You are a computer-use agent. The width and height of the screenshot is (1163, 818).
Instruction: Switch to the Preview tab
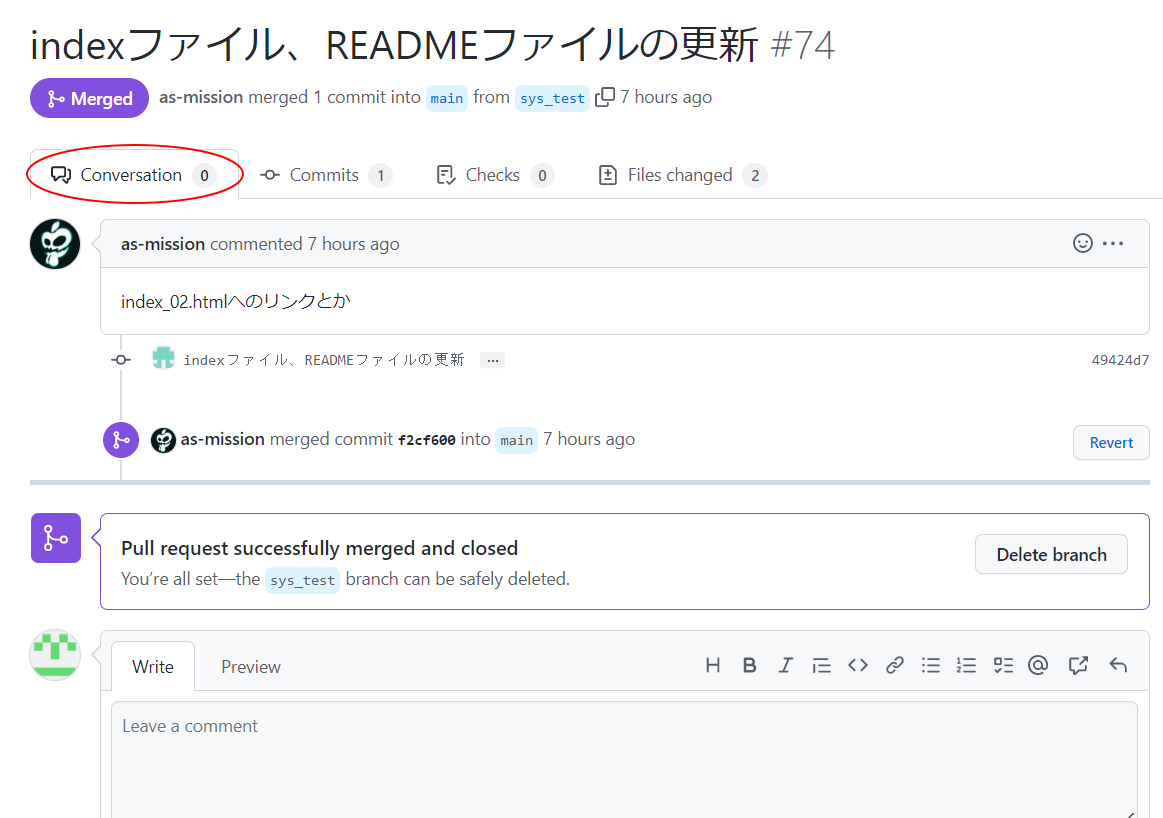coord(251,667)
